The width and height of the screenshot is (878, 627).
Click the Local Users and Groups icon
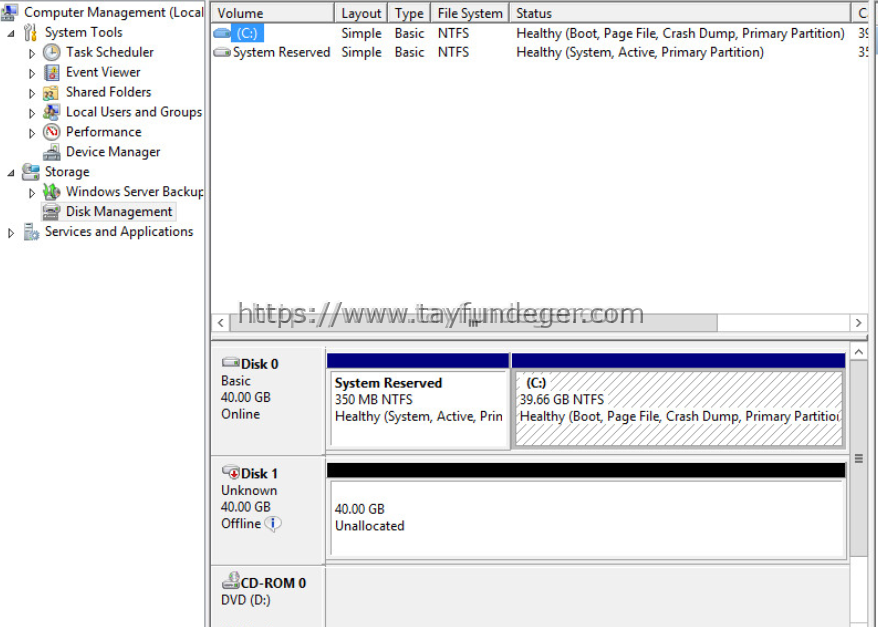click(x=52, y=112)
